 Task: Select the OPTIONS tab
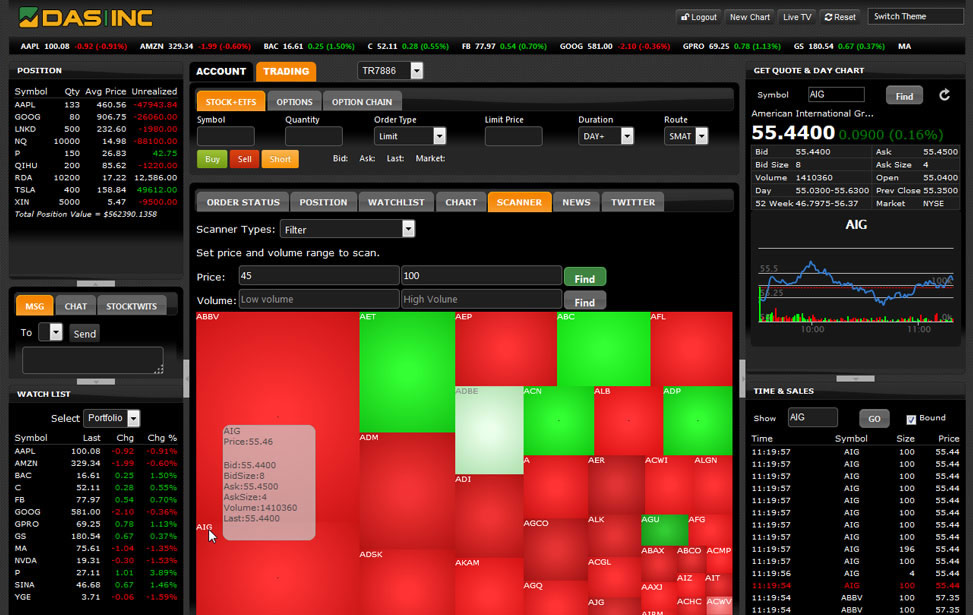[x=294, y=102]
